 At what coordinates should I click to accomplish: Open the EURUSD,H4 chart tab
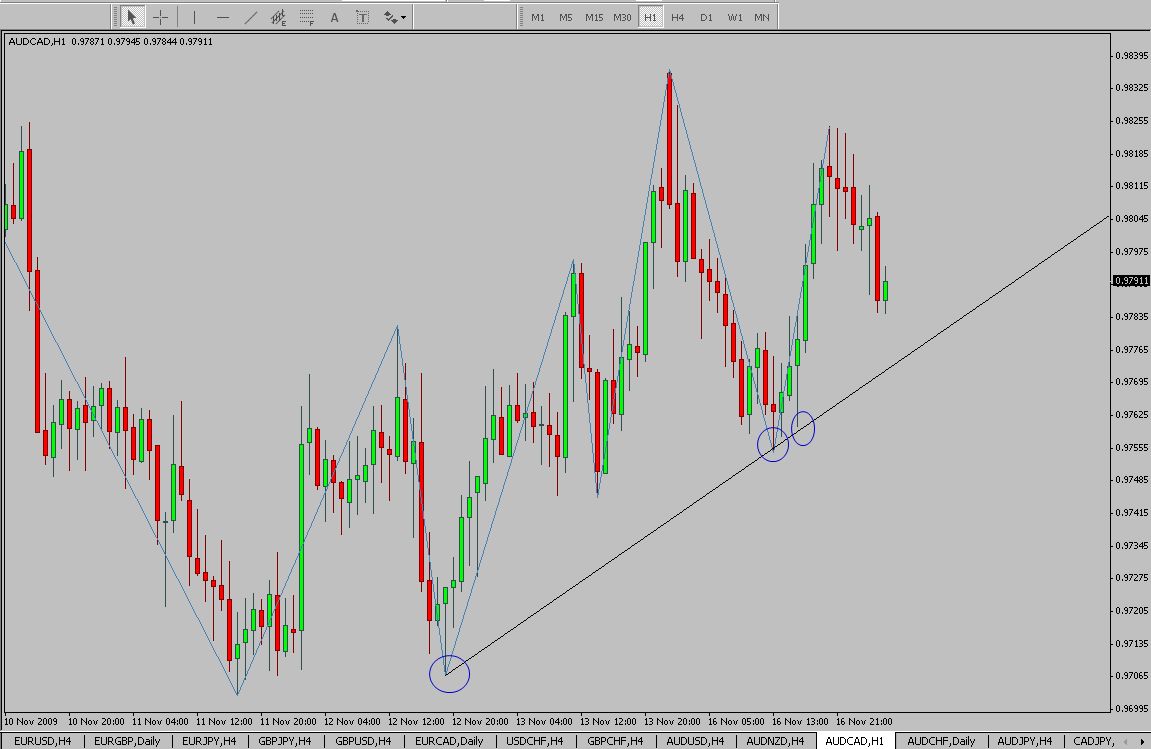click(x=42, y=741)
